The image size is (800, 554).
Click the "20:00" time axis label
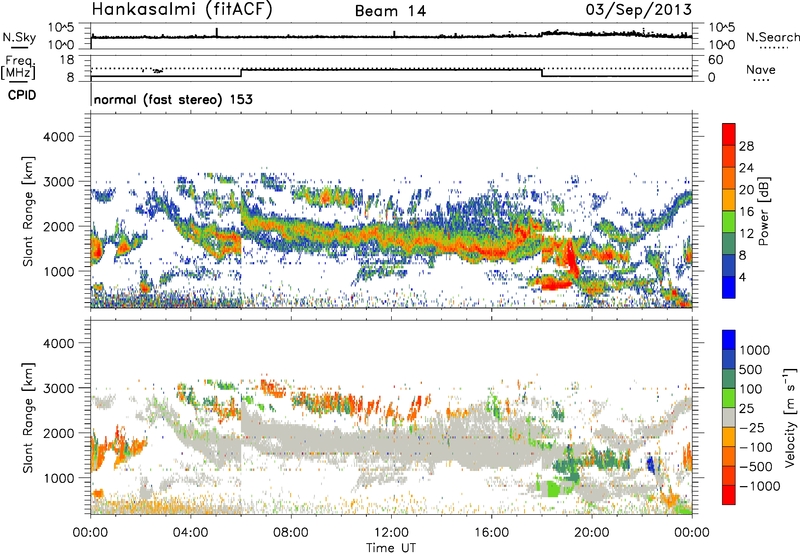(x=592, y=533)
